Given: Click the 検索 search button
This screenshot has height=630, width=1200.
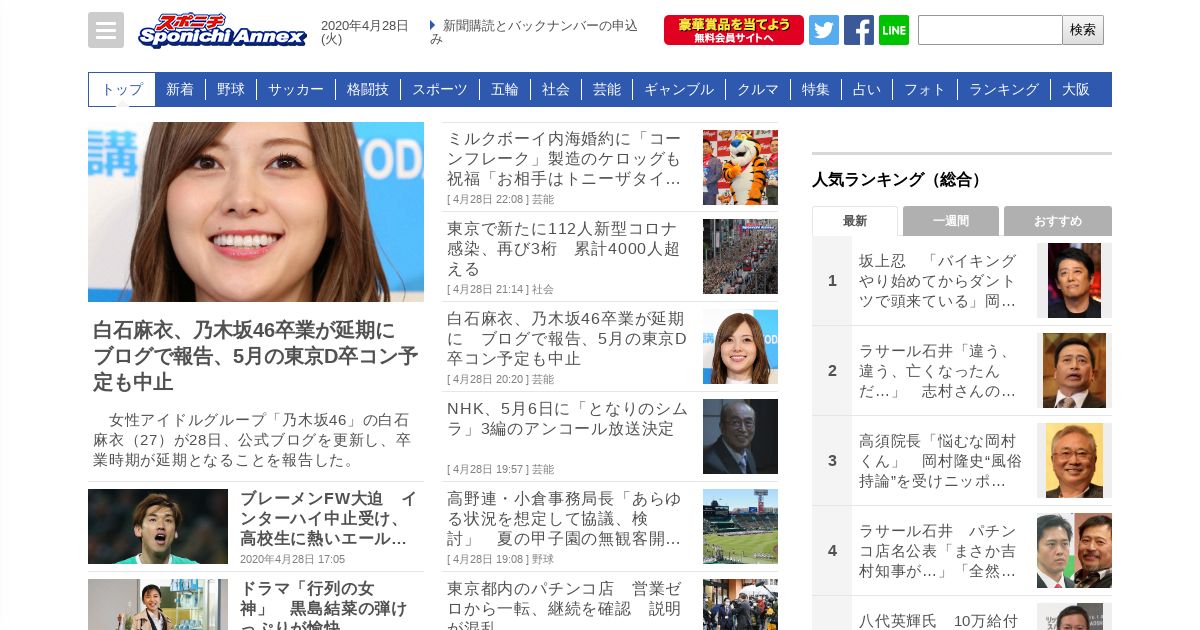Looking at the screenshot, I should tap(1083, 30).
